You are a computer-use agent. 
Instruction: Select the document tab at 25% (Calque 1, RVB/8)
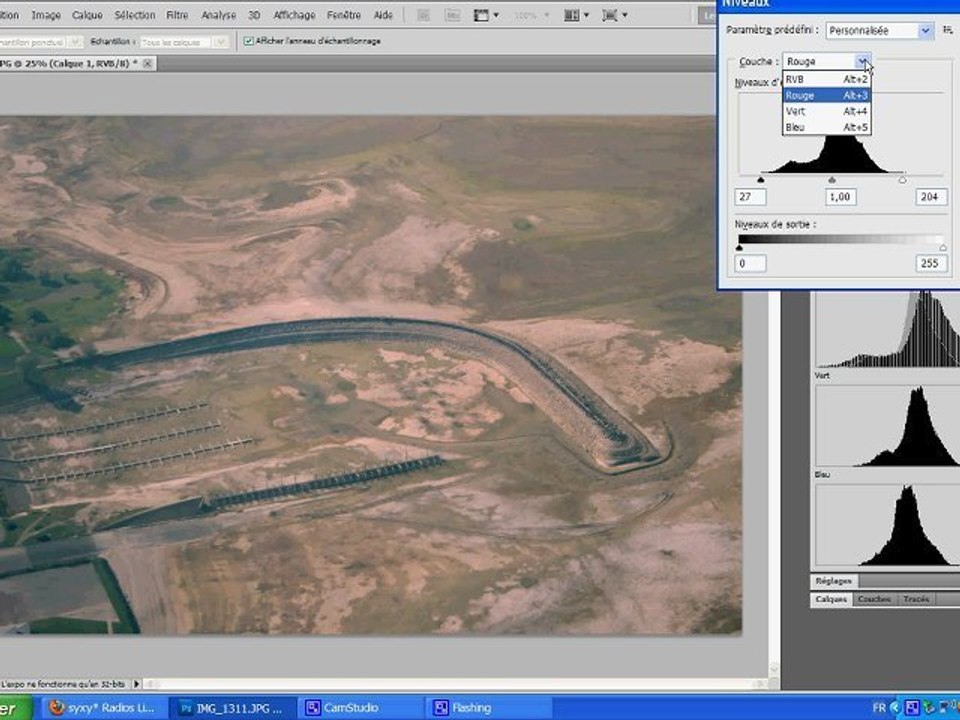tap(69, 63)
